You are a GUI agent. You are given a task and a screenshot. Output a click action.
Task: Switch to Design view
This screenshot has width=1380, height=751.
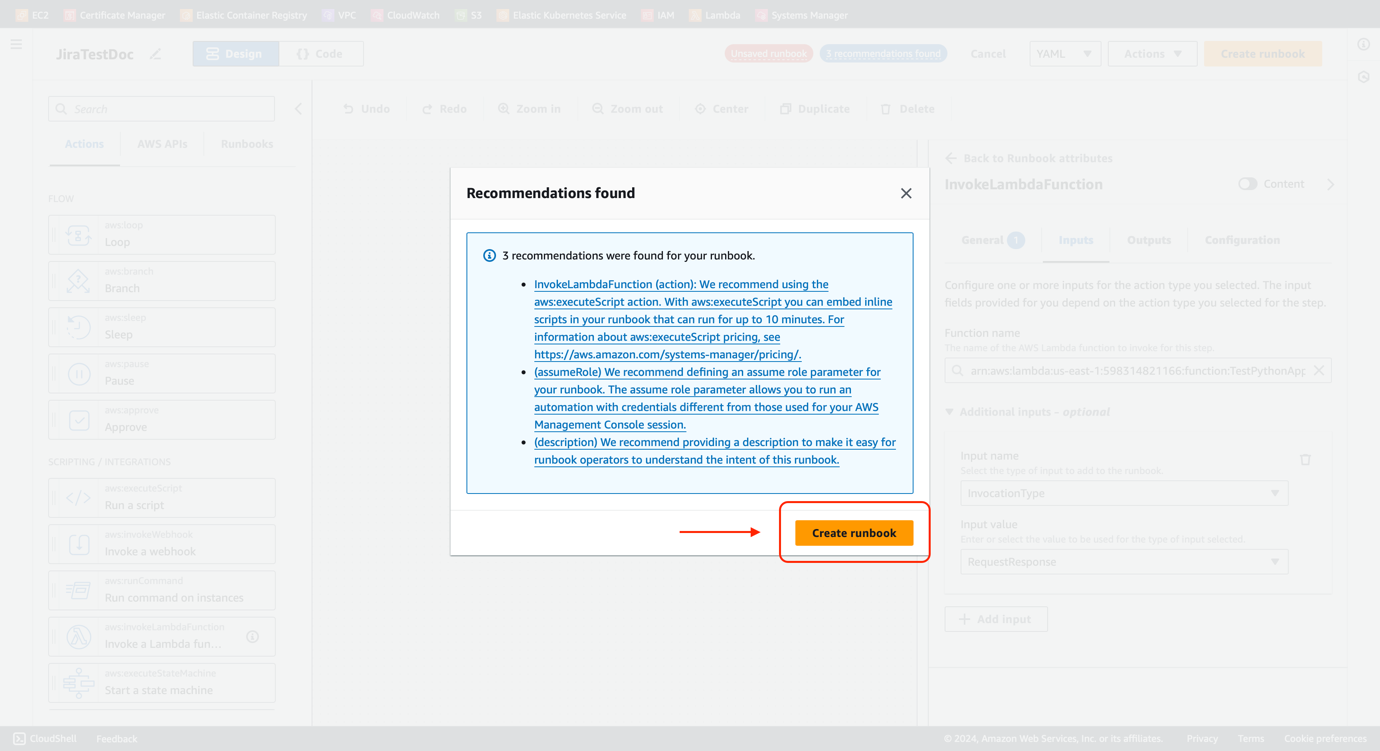235,54
